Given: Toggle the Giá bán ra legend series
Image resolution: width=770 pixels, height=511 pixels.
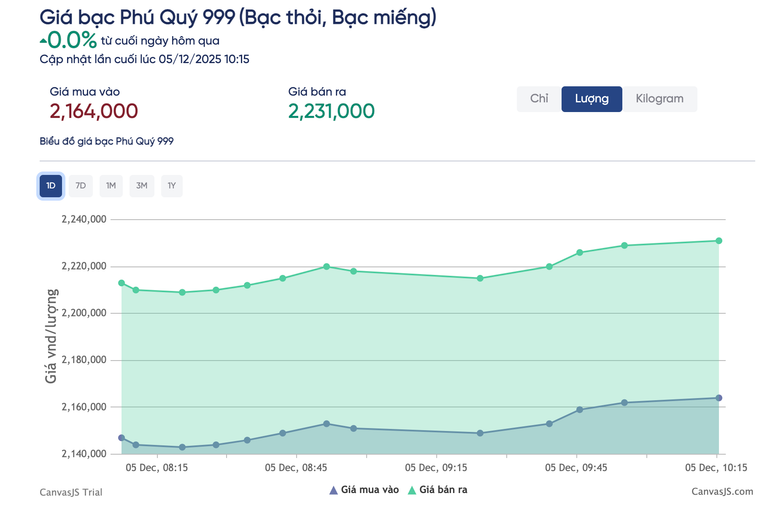Looking at the screenshot, I should (444, 490).
